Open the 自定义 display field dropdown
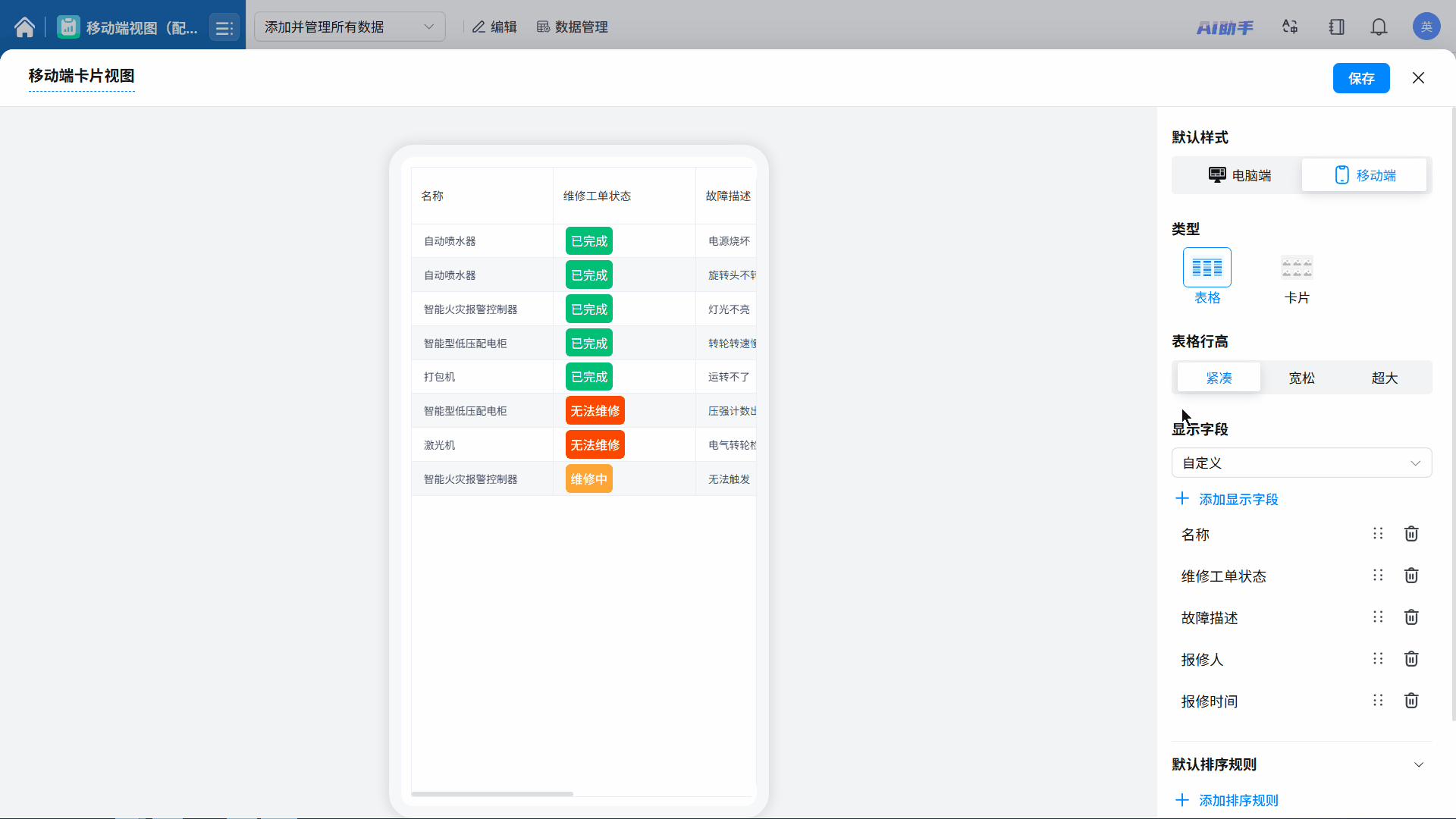Viewport: 1456px width, 819px height. 1301,463
